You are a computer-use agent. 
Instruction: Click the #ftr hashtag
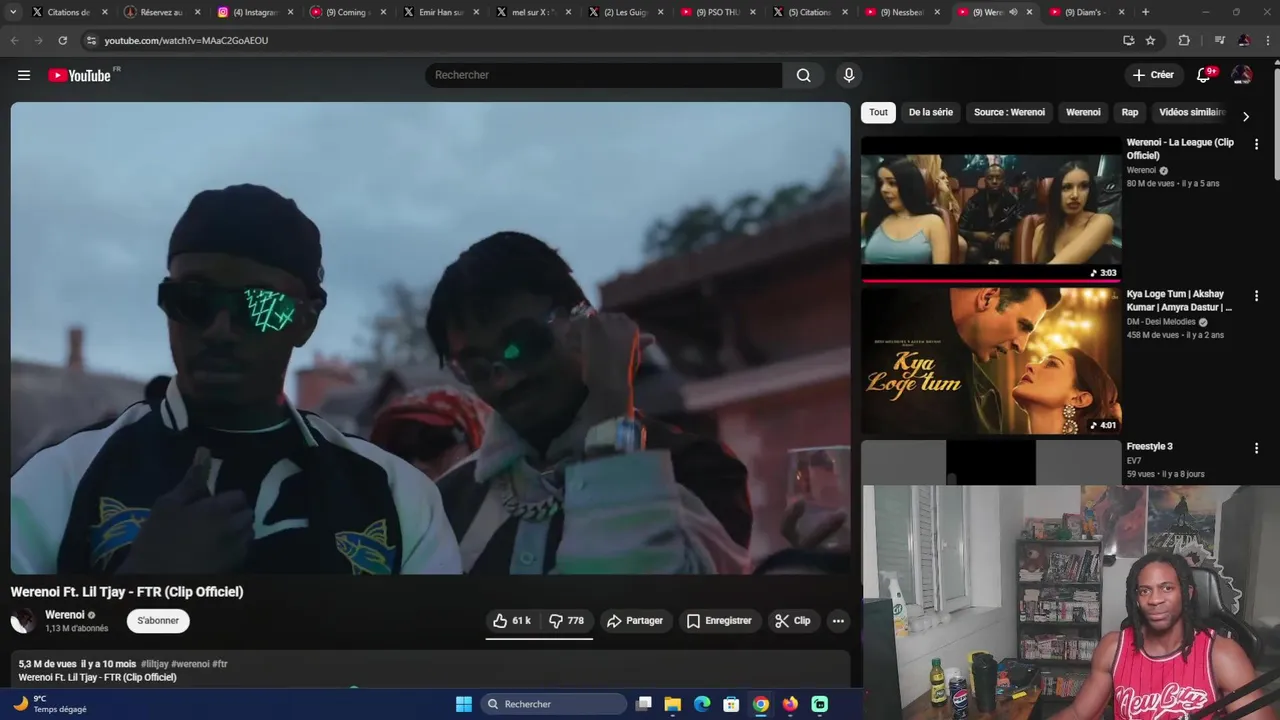(x=220, y=664)
